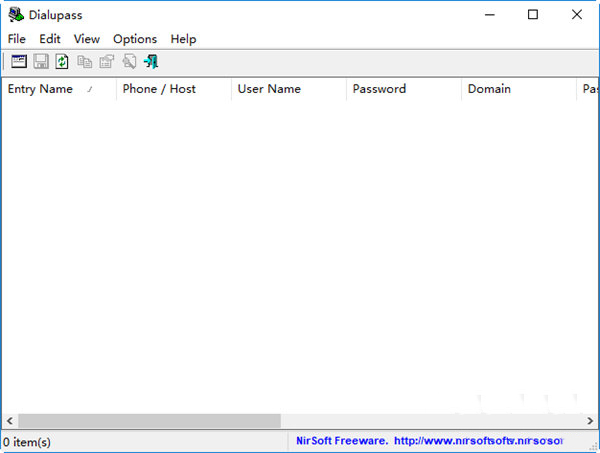Open Properties using the toolbar icon
This screenshot has width=600, height=453.
[x=107, y=62]
